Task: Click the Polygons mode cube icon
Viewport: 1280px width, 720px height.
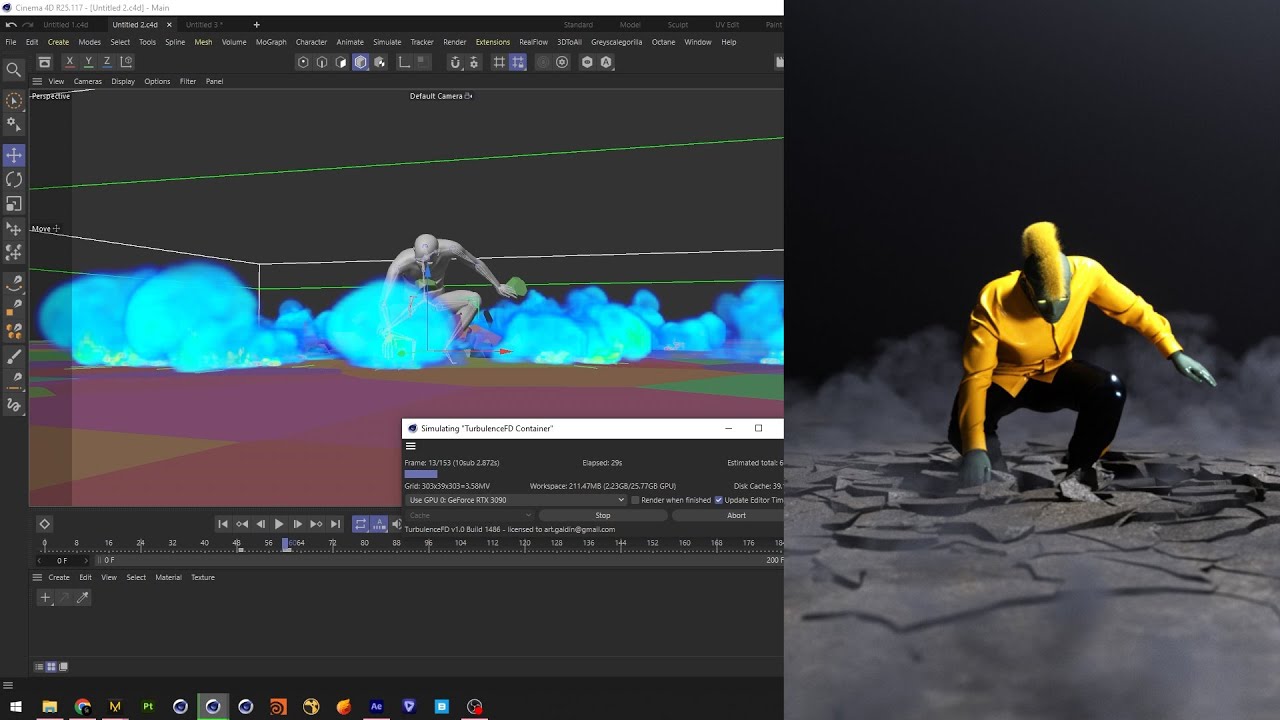Action: point(341,62)
